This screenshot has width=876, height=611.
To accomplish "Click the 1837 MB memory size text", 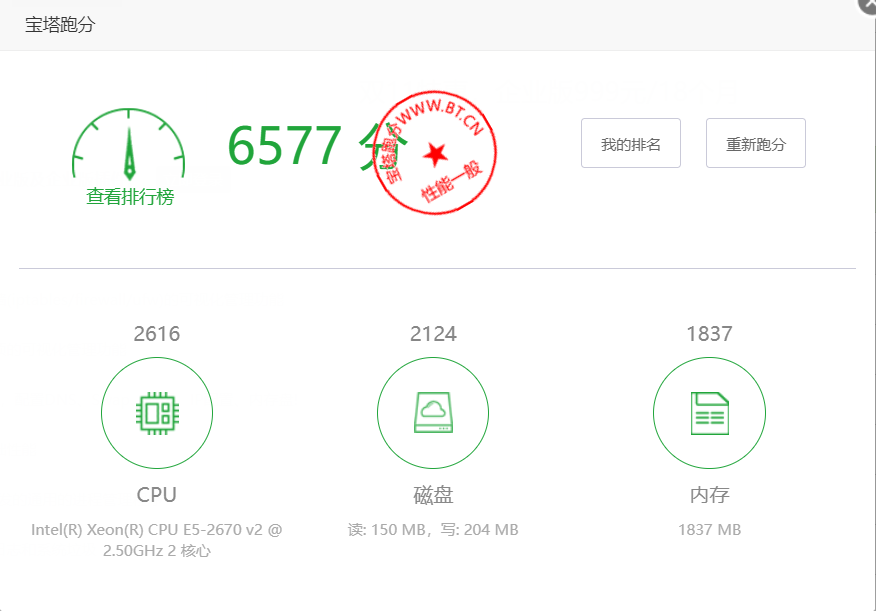I will point(709,530).
